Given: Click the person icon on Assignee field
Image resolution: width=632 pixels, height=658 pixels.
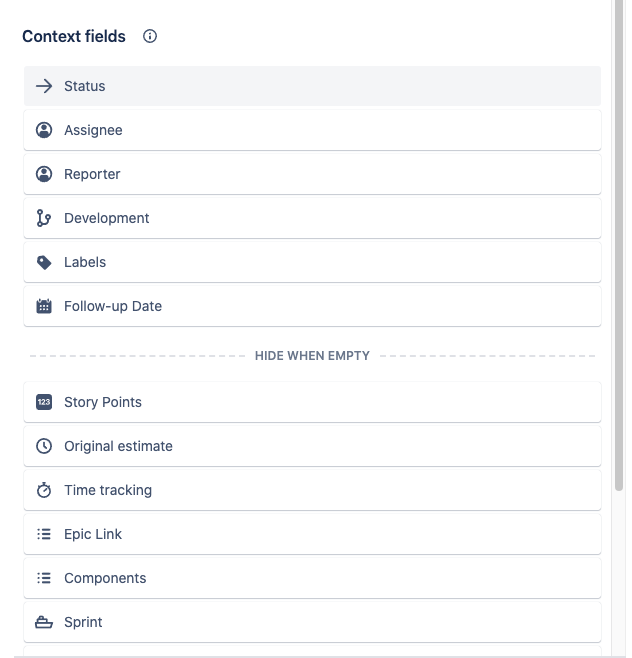Looking at the screenshot, I should (44, 130).
